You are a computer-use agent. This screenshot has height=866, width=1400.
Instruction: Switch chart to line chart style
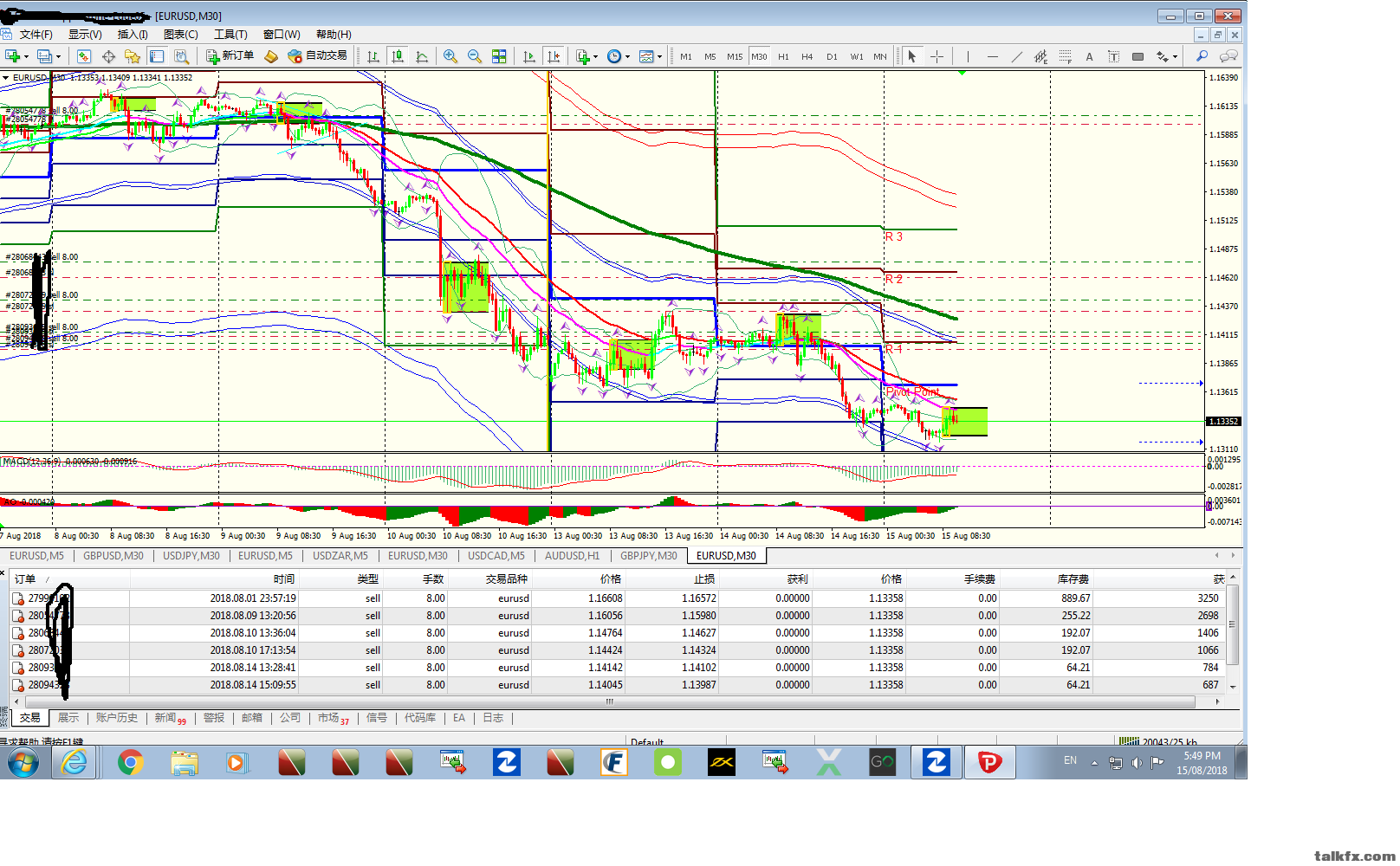(x=422, y=56)
